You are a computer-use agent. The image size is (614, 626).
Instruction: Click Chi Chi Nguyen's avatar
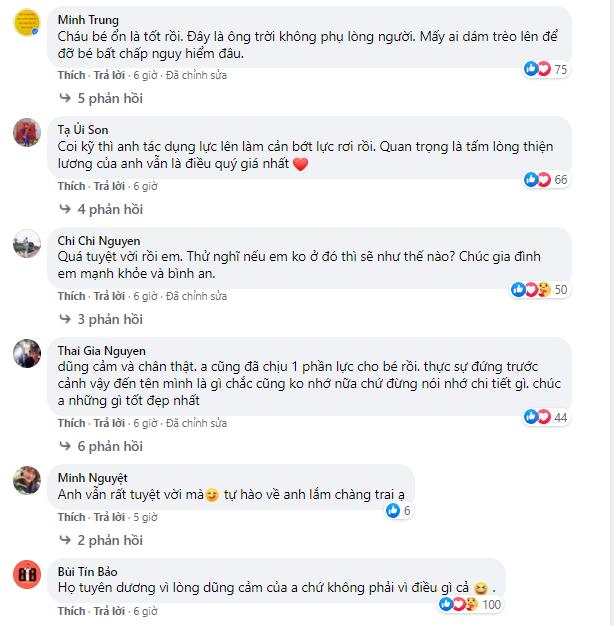point(26,244)
